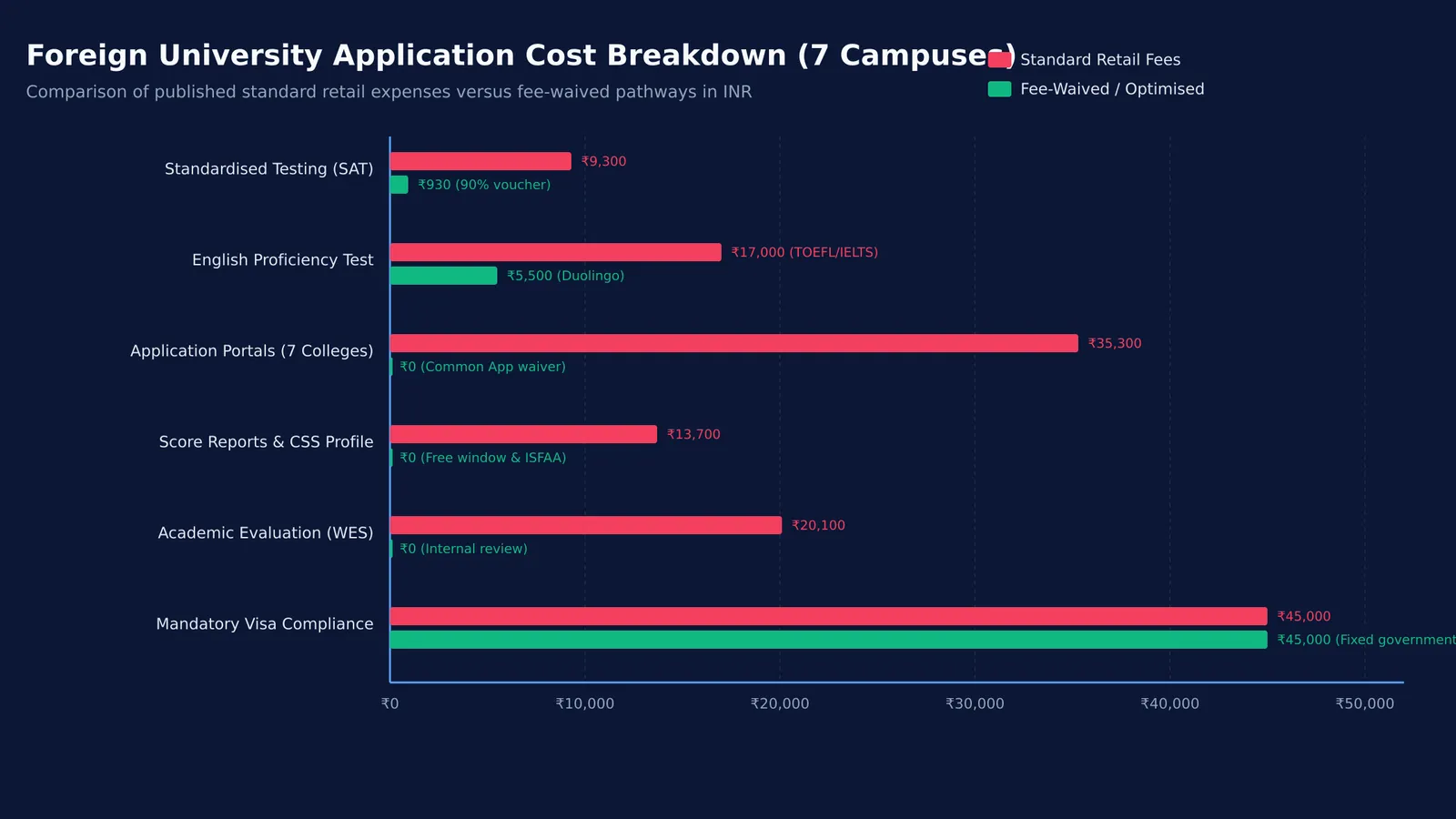Screen dimensions: 1456x819
Task: Click the '₹0 (Common App waiver)' value label
Action: coord(482,367)
